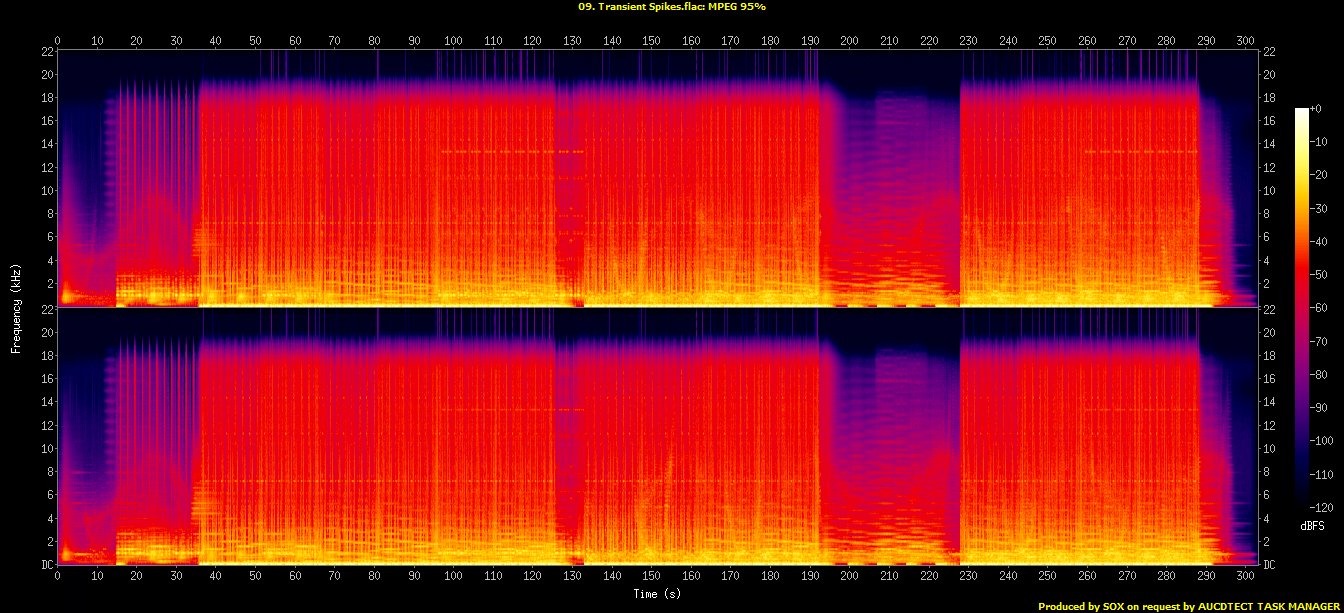Click the "Time (s)" axis label

659,593
